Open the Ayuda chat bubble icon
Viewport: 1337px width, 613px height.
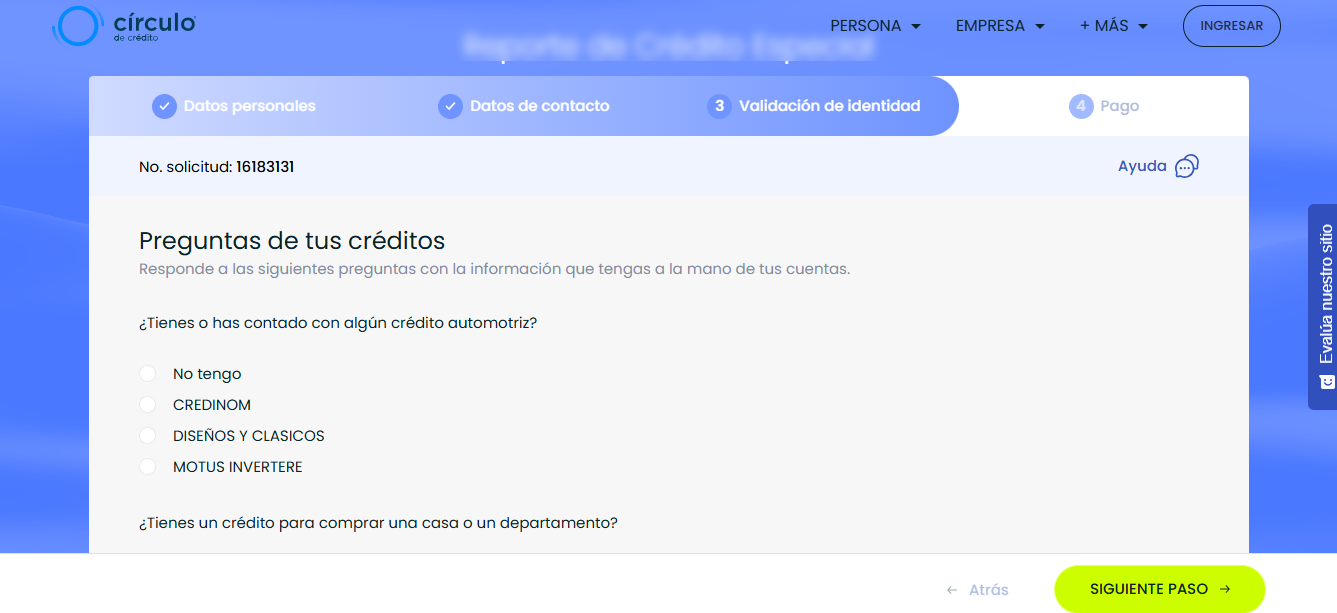(x=1187, y=167)
